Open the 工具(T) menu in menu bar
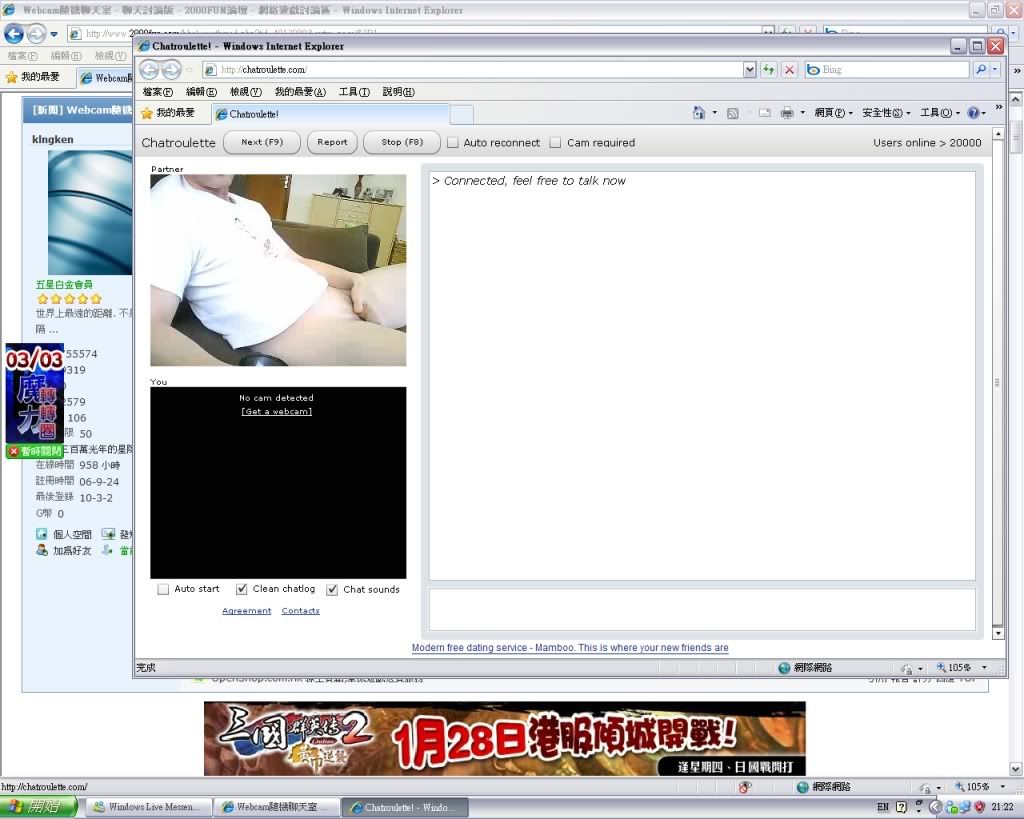Viewport: 1024px width, 819px height. (354, 92)
